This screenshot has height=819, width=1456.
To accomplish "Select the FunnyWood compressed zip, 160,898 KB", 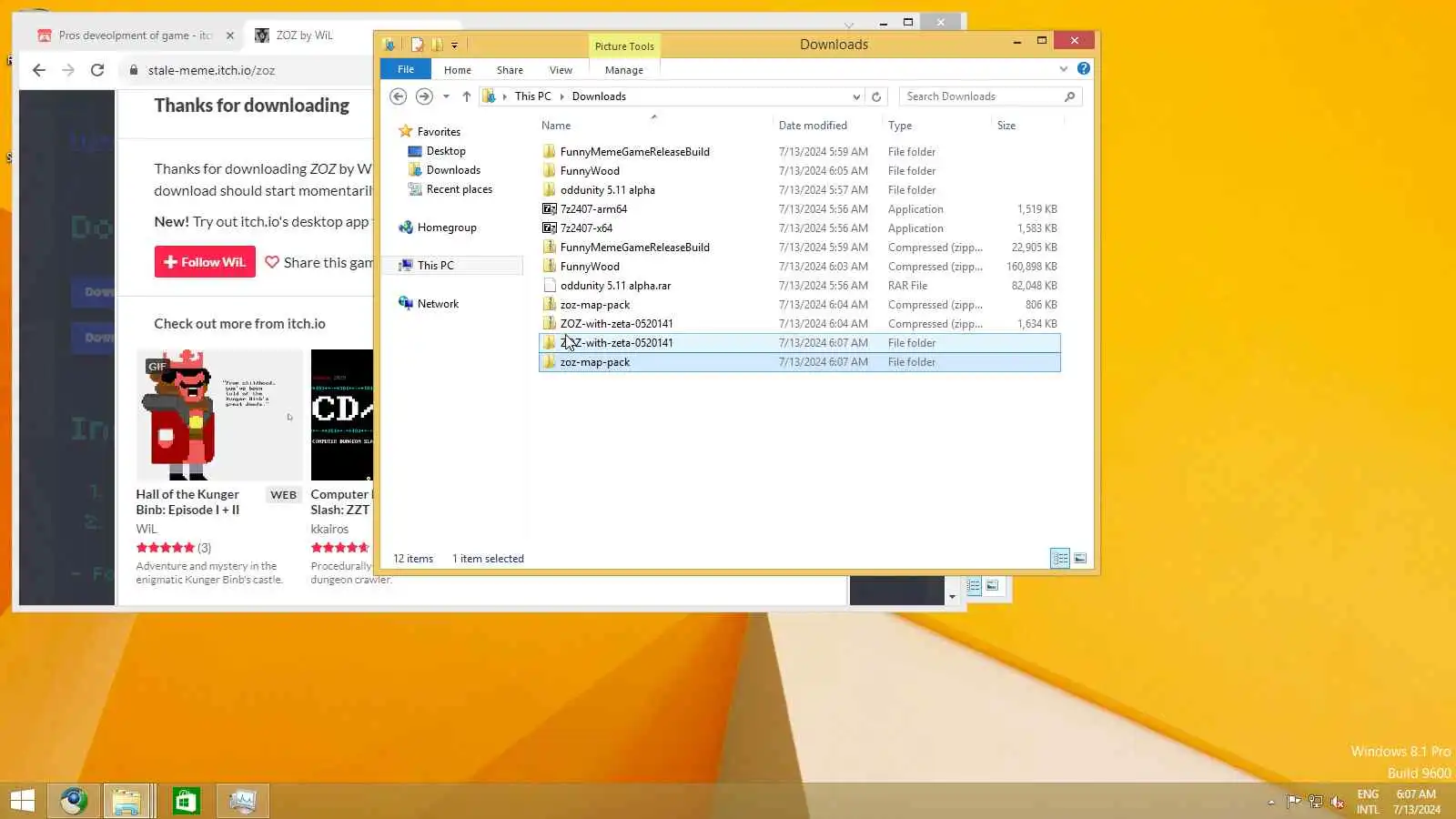I will tap(799, 267).
